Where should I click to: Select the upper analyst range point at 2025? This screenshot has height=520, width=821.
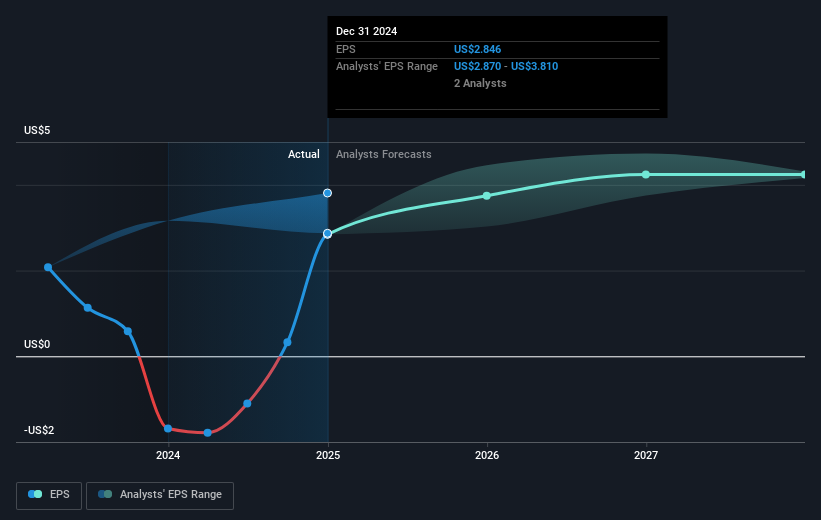tap(327, 193)
